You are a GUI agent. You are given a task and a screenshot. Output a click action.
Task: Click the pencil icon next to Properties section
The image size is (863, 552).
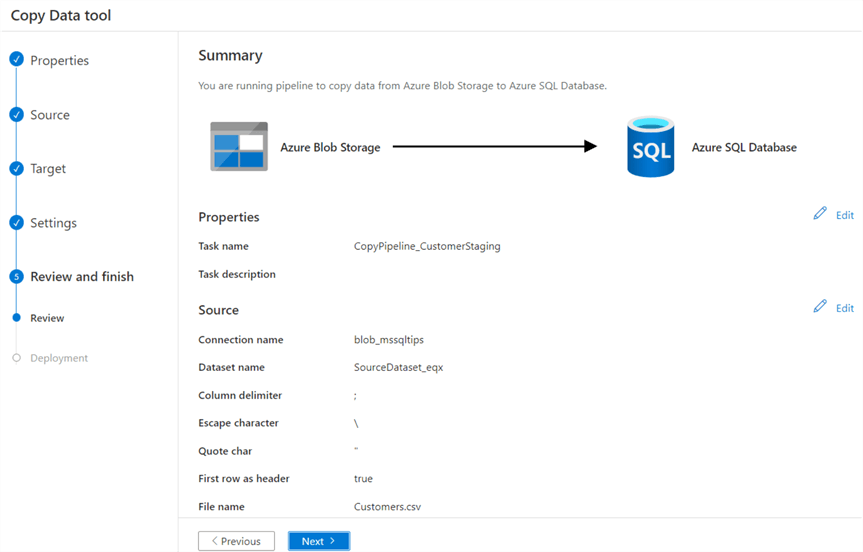click(820, 214)
